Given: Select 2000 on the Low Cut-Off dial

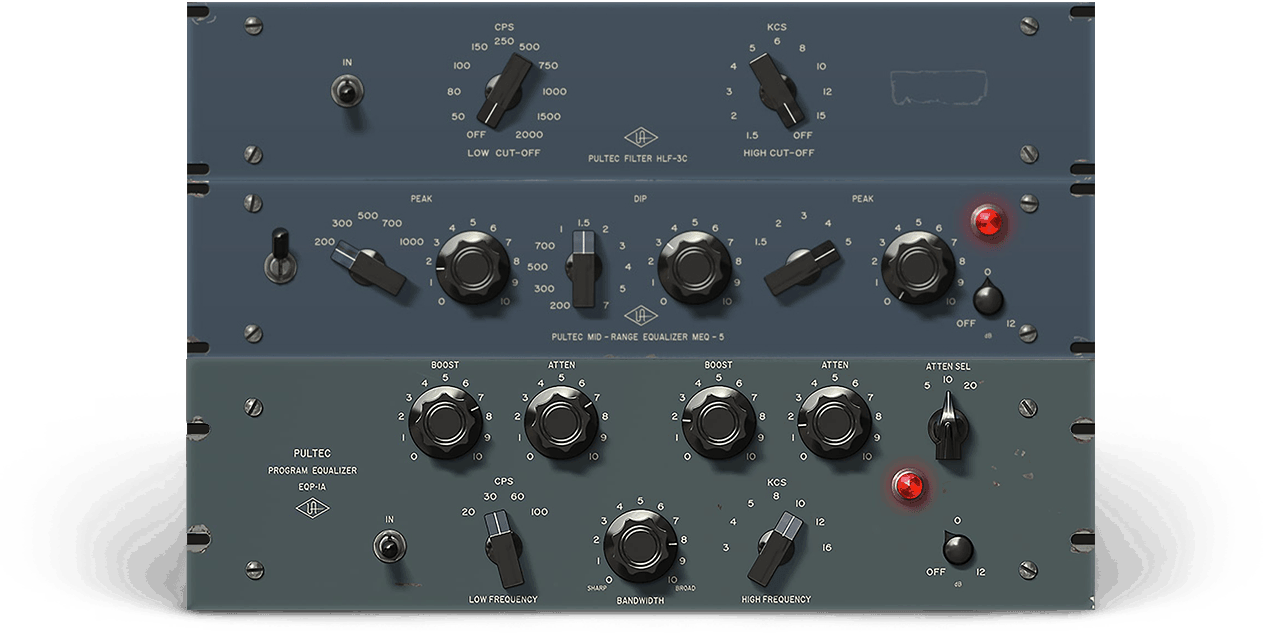Looking at the screenshot, I should tap(529, 135).
